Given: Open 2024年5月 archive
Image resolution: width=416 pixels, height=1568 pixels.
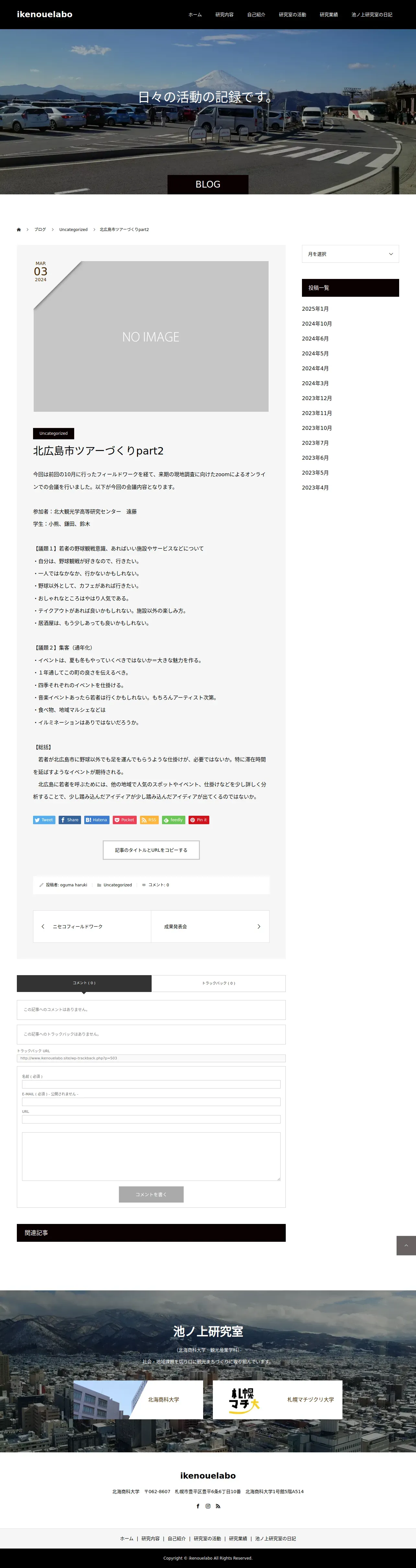Looking at the screenshot, I should pos(316,354).
